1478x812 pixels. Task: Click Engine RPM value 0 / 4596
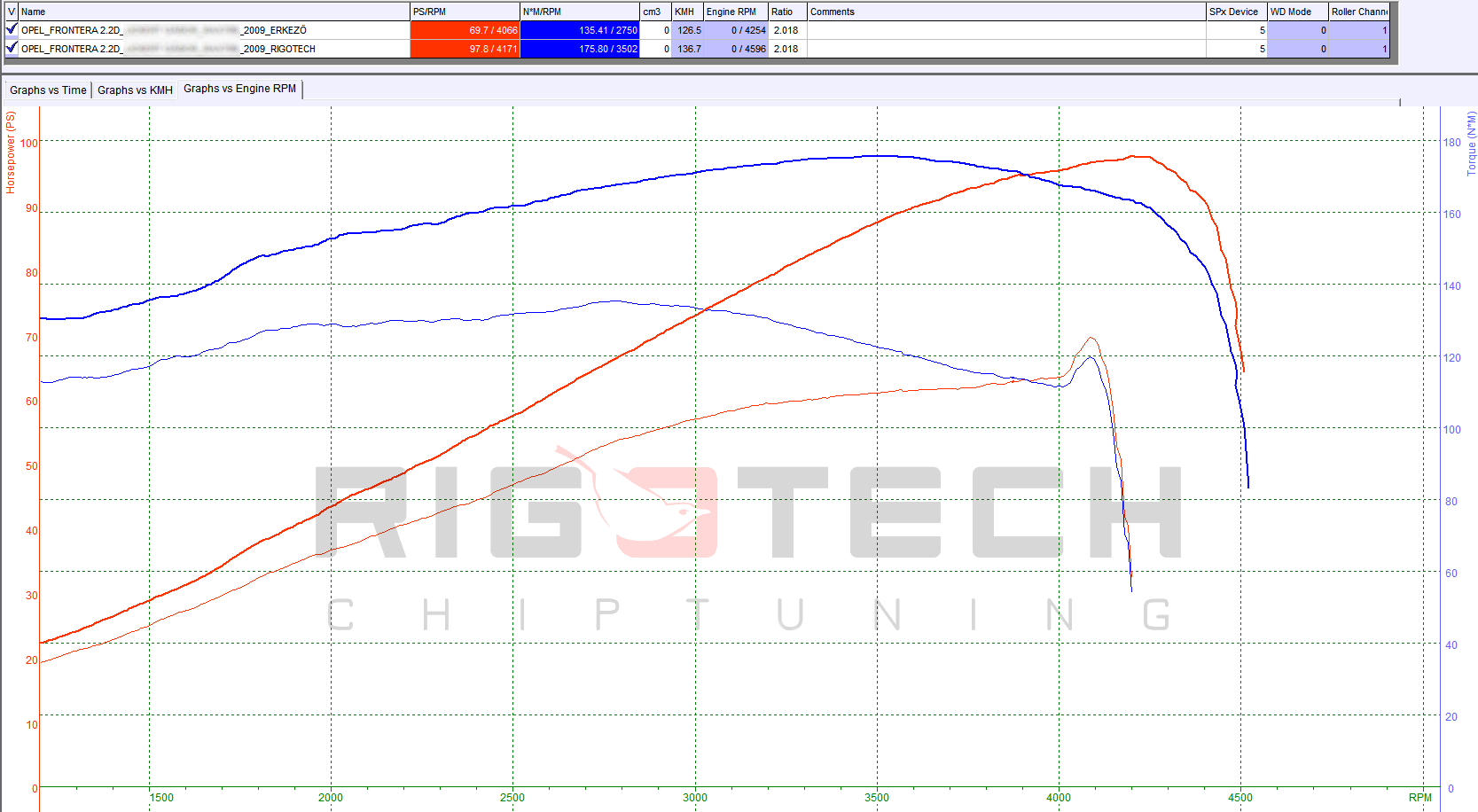tap(736, 49)
